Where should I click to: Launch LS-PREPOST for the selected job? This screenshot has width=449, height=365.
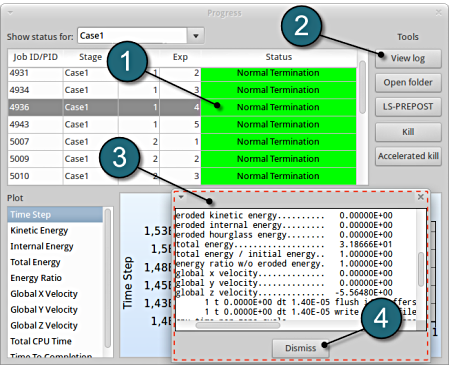pos(408,107)
